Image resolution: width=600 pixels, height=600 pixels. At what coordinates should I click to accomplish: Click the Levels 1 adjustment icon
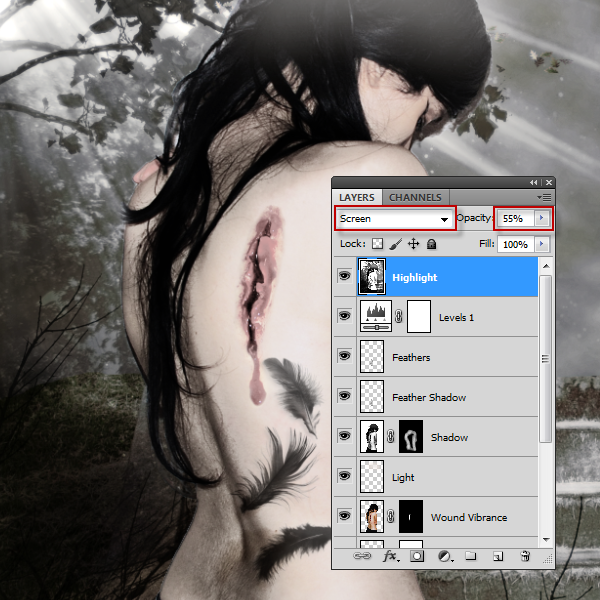(x=376, y=316)
